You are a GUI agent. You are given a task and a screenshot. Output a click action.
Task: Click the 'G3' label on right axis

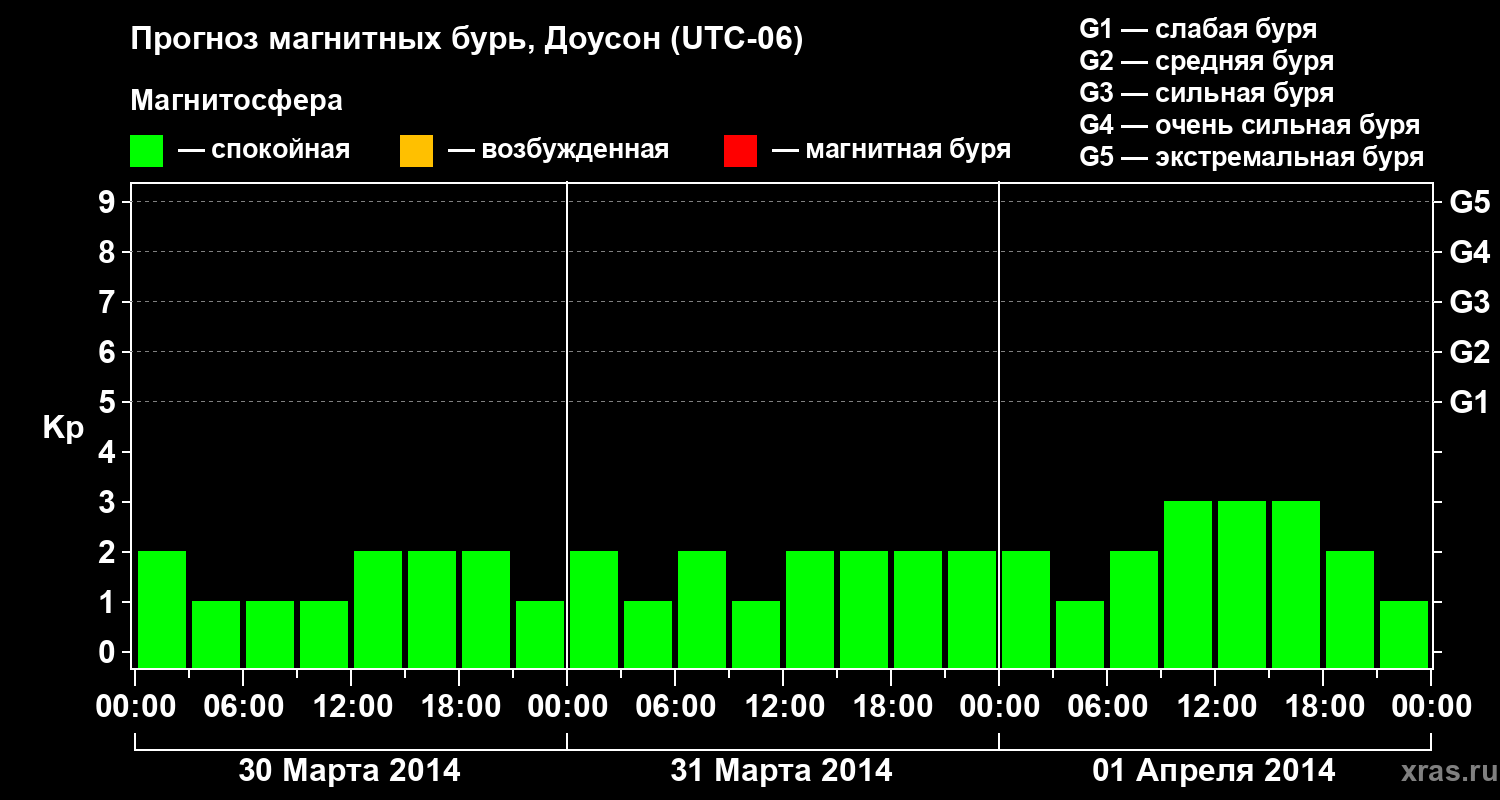click(x=1470, y=302)
